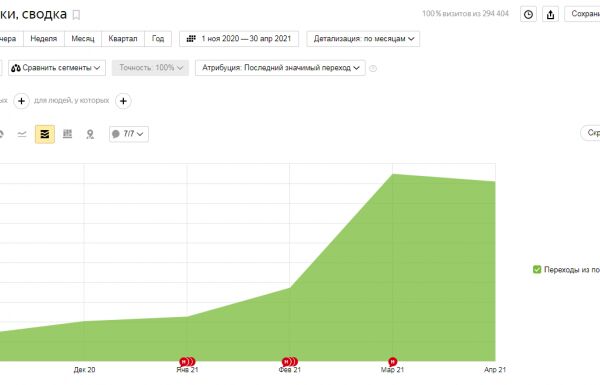Click the 100 % визитов из 294 404 text
This screenshot has width=600, height=385.
coord(465,13)
